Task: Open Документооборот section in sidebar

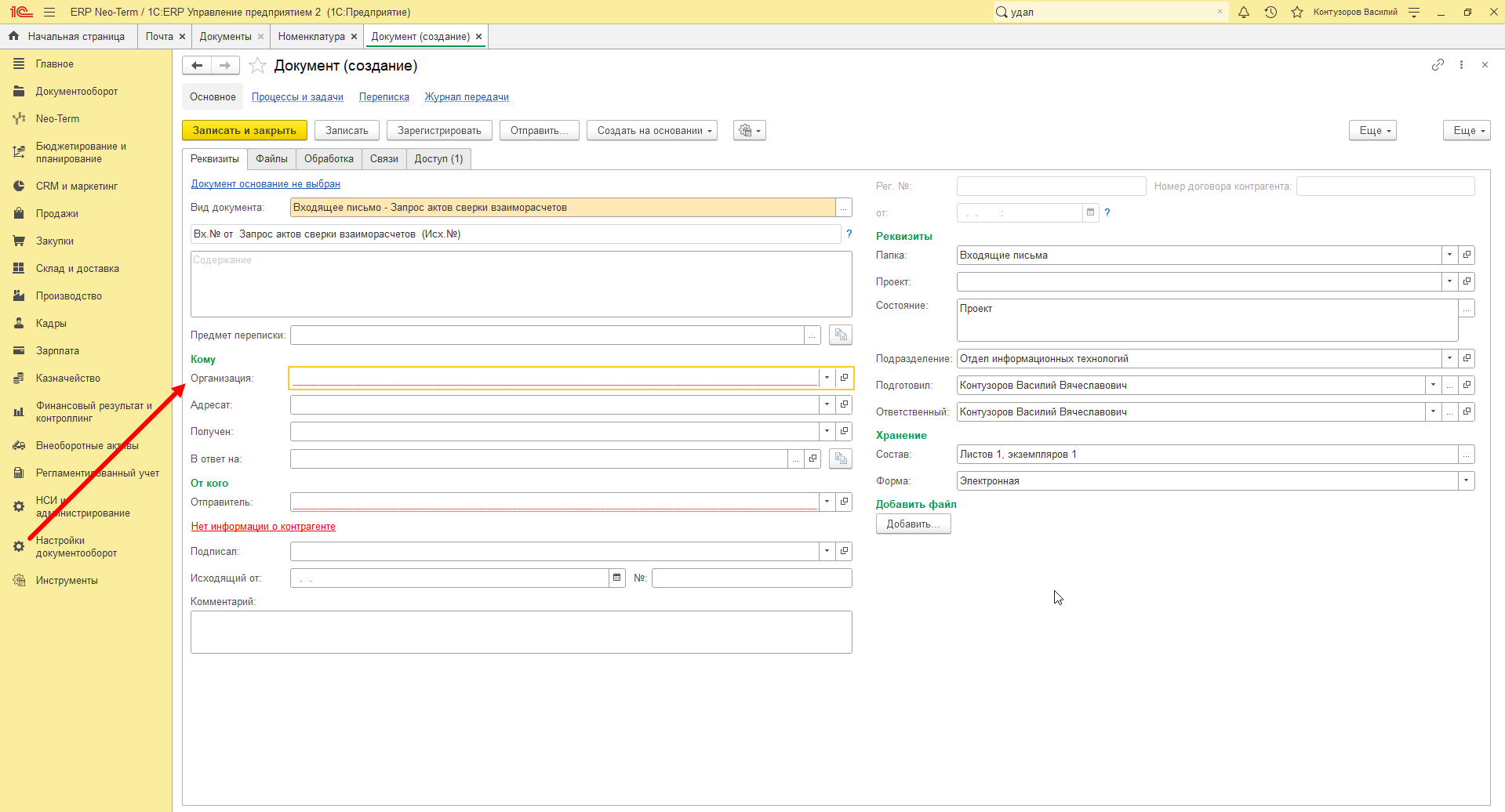Action: point(76,91)
